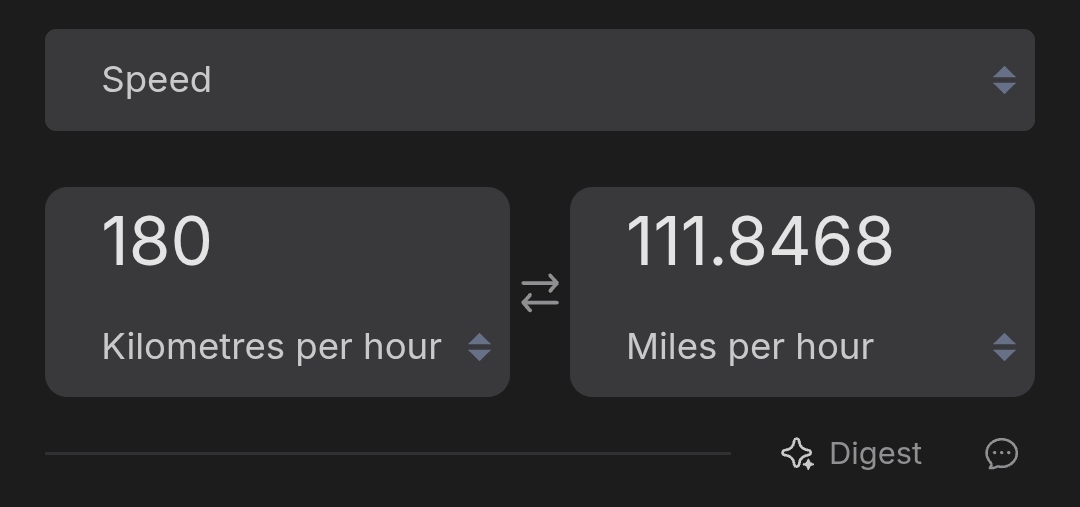Click blank area right of the 180 value
Screen dimensions: 1080x507
coord(380,242)
